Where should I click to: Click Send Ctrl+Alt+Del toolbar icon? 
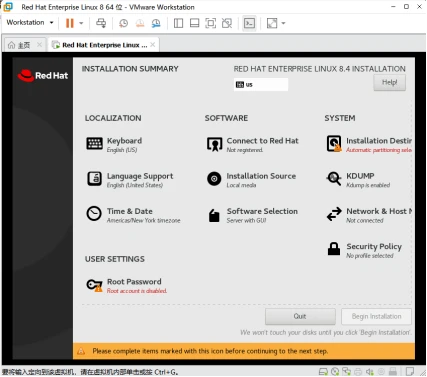point(101,23)
